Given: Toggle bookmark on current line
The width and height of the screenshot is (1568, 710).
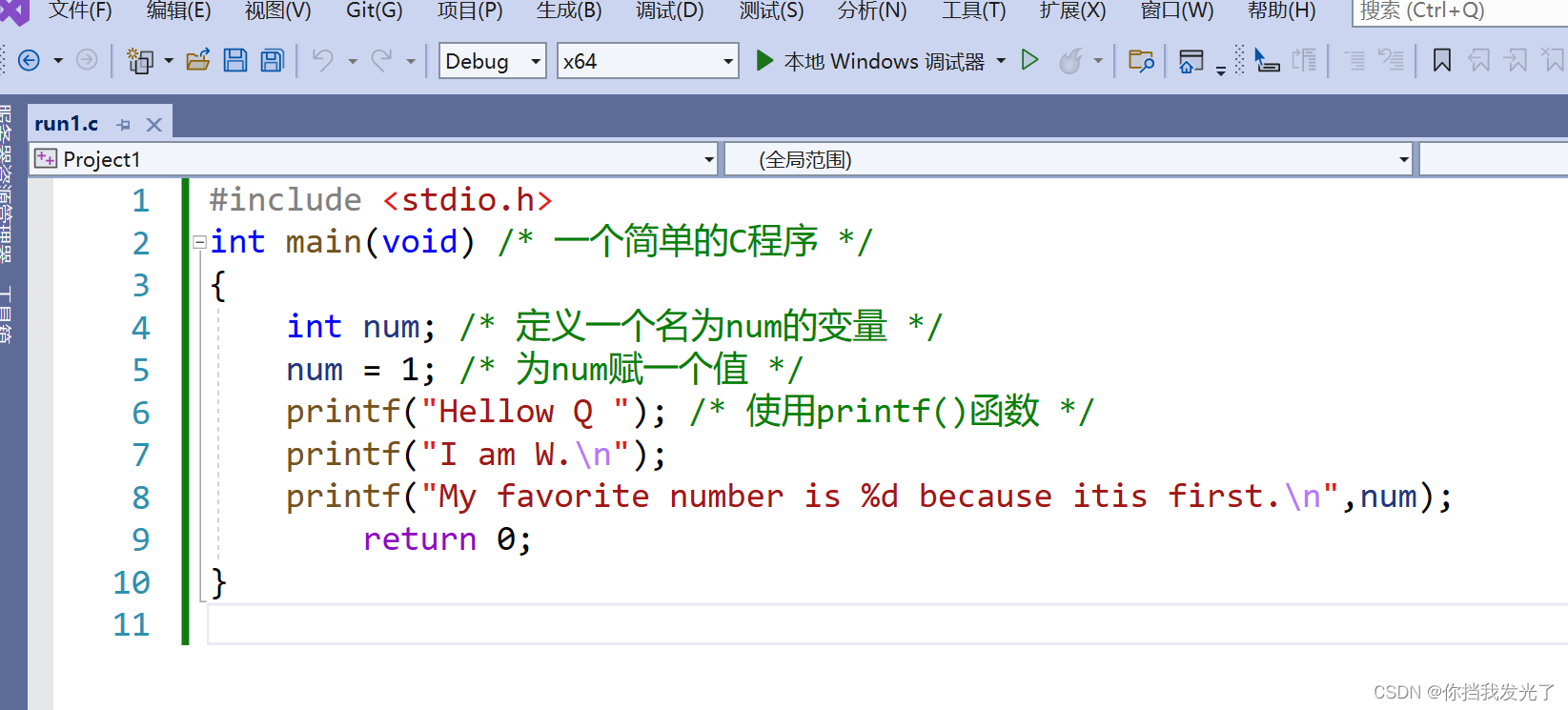Looking at the screenshot, I should point(1441,61).
